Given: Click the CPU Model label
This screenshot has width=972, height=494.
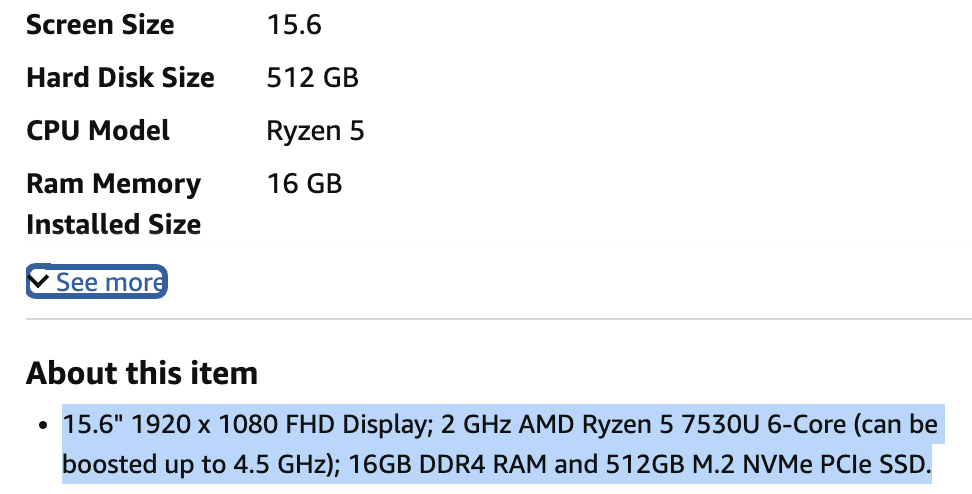Looking at the screenshot, I should pyautogui.click(x=98, y=131).
